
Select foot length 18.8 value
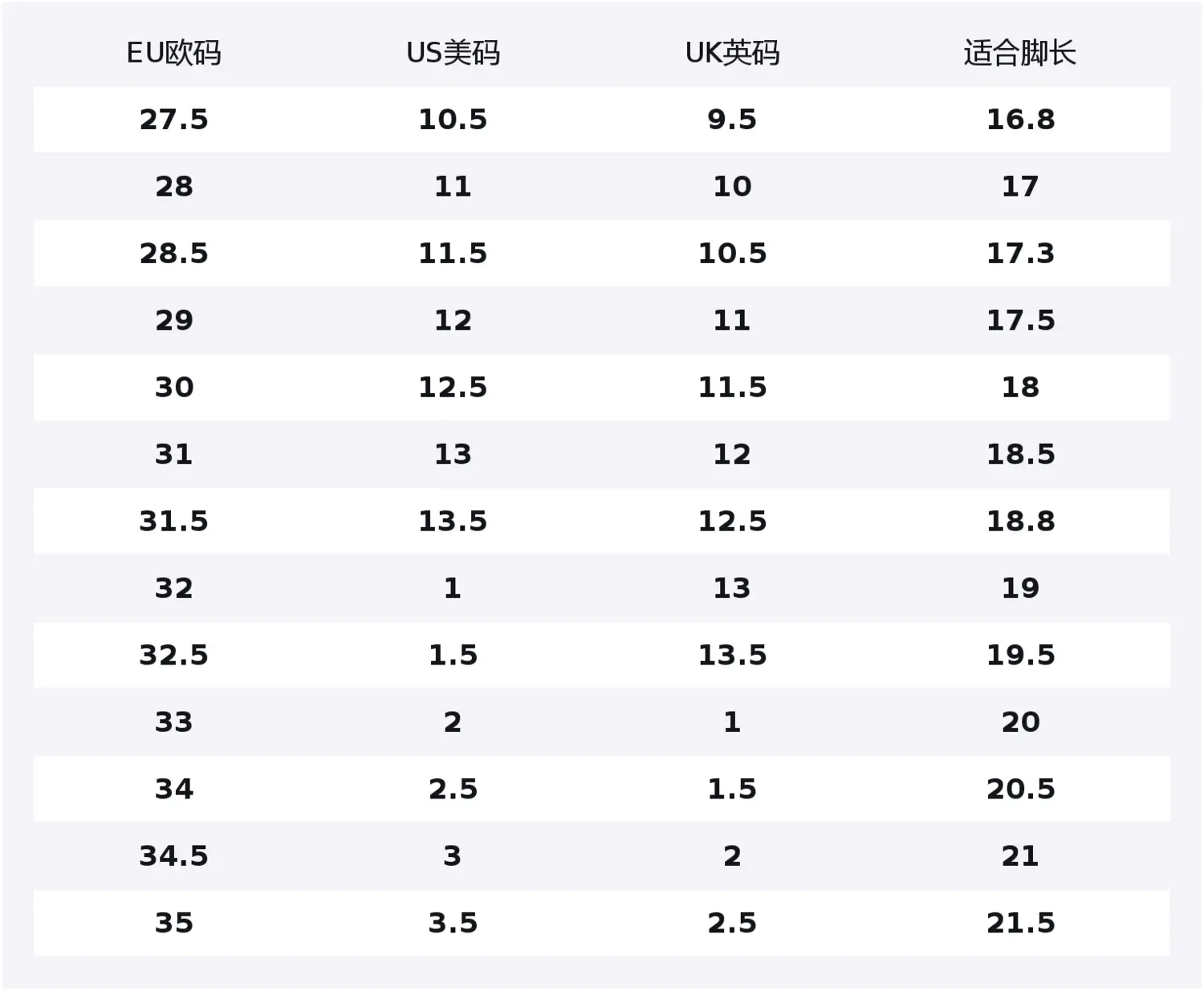pyautogui.click(x=1020, y=522)
